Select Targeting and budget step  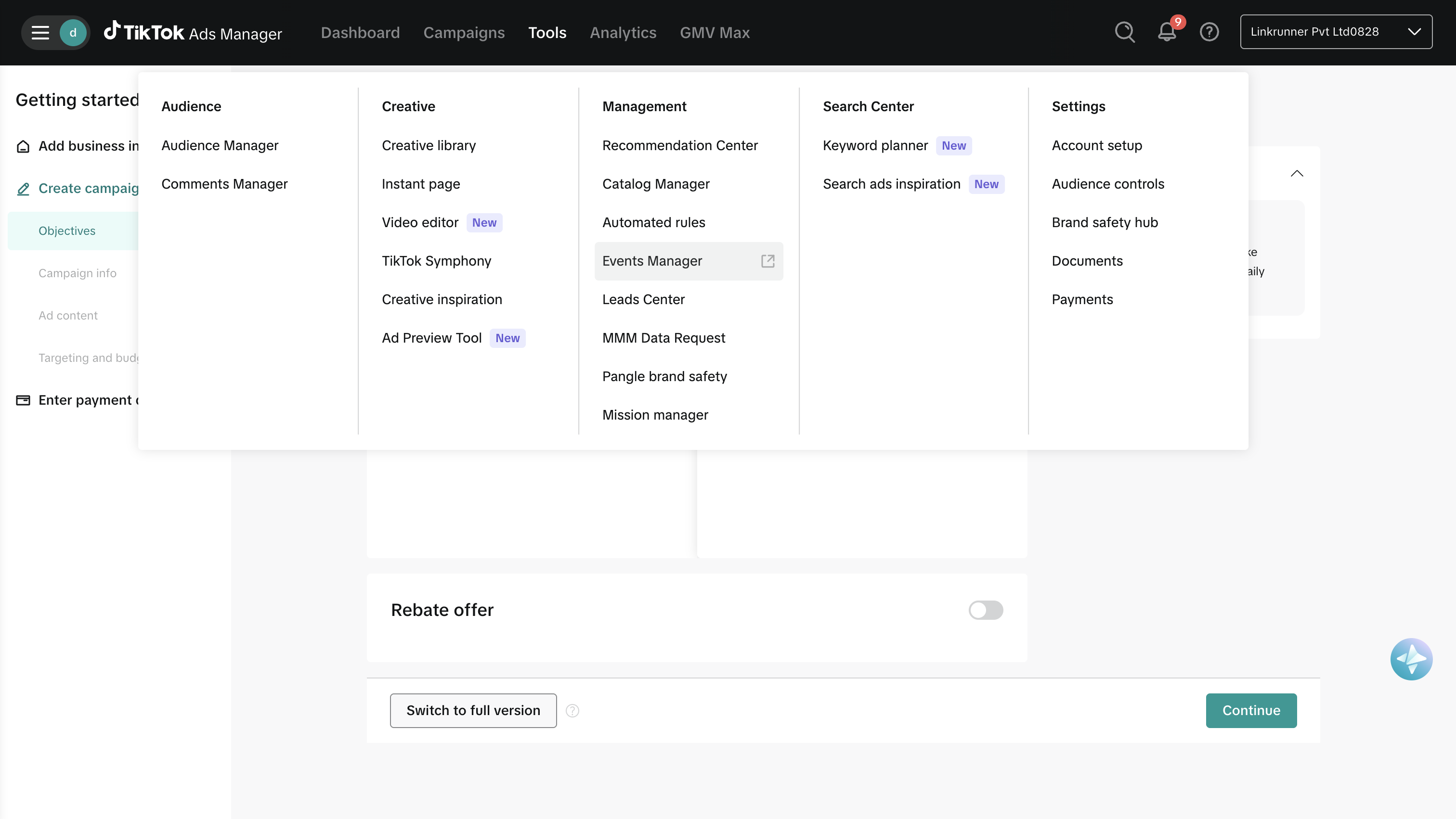click(x=88, y=358)
